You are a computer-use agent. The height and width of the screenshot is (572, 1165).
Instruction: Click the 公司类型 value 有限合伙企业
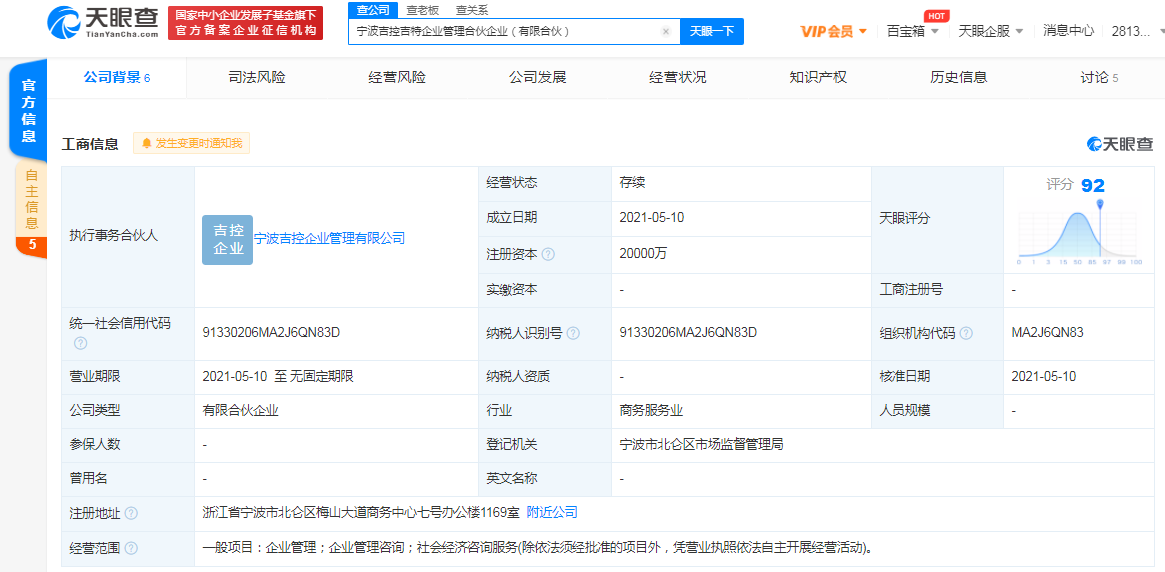tap(241, 410)
